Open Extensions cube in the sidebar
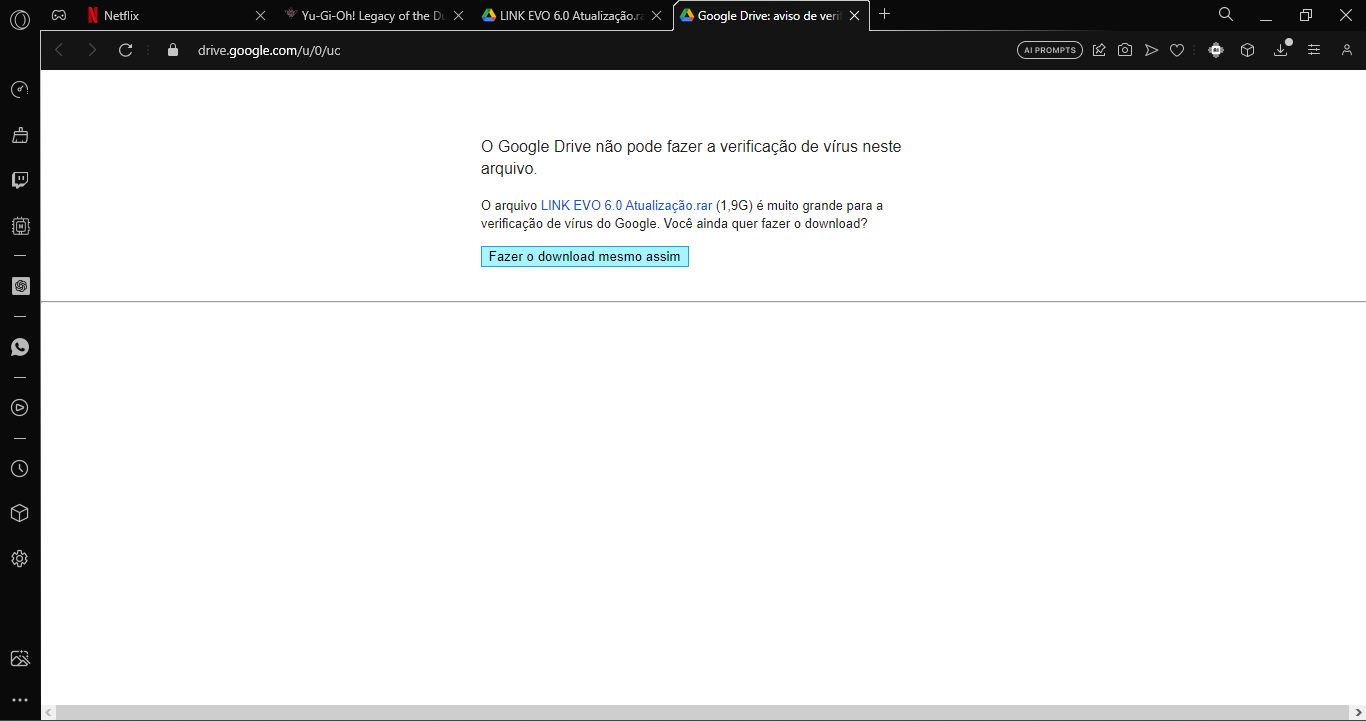This screenshot has width=1366, height=721. coord(20,513)
